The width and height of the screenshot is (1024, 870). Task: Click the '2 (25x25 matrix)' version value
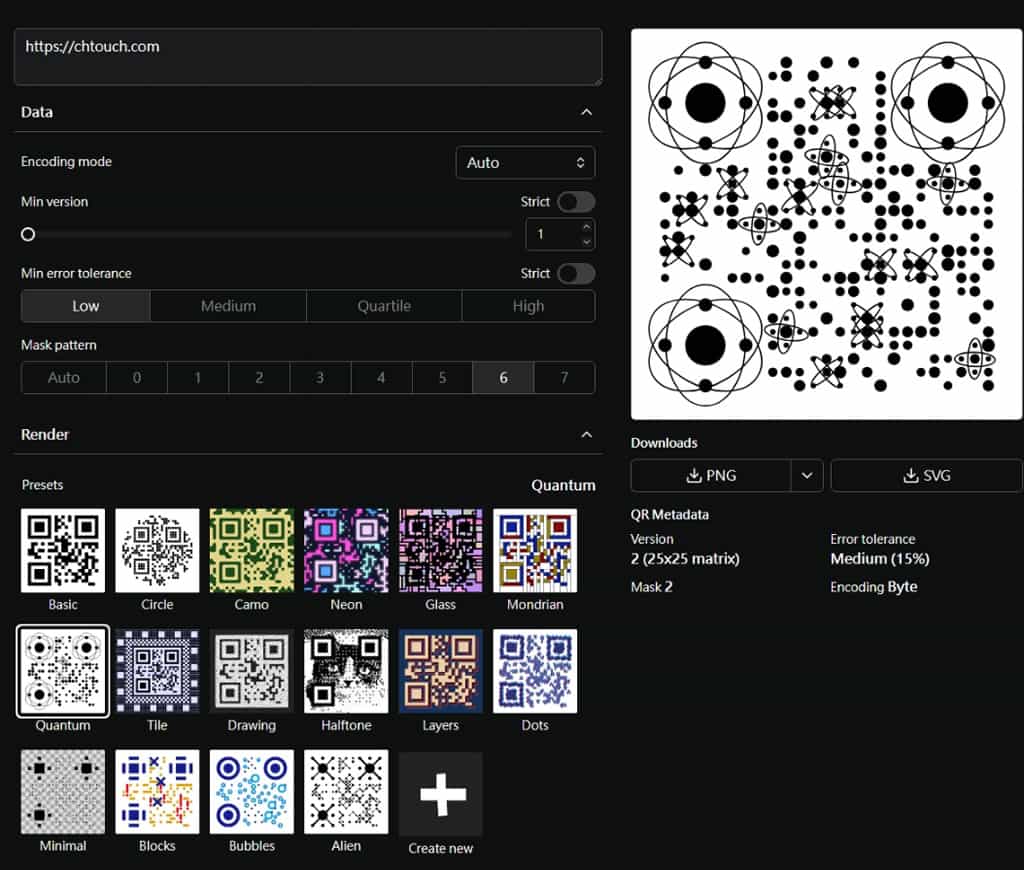coord(685,559)
